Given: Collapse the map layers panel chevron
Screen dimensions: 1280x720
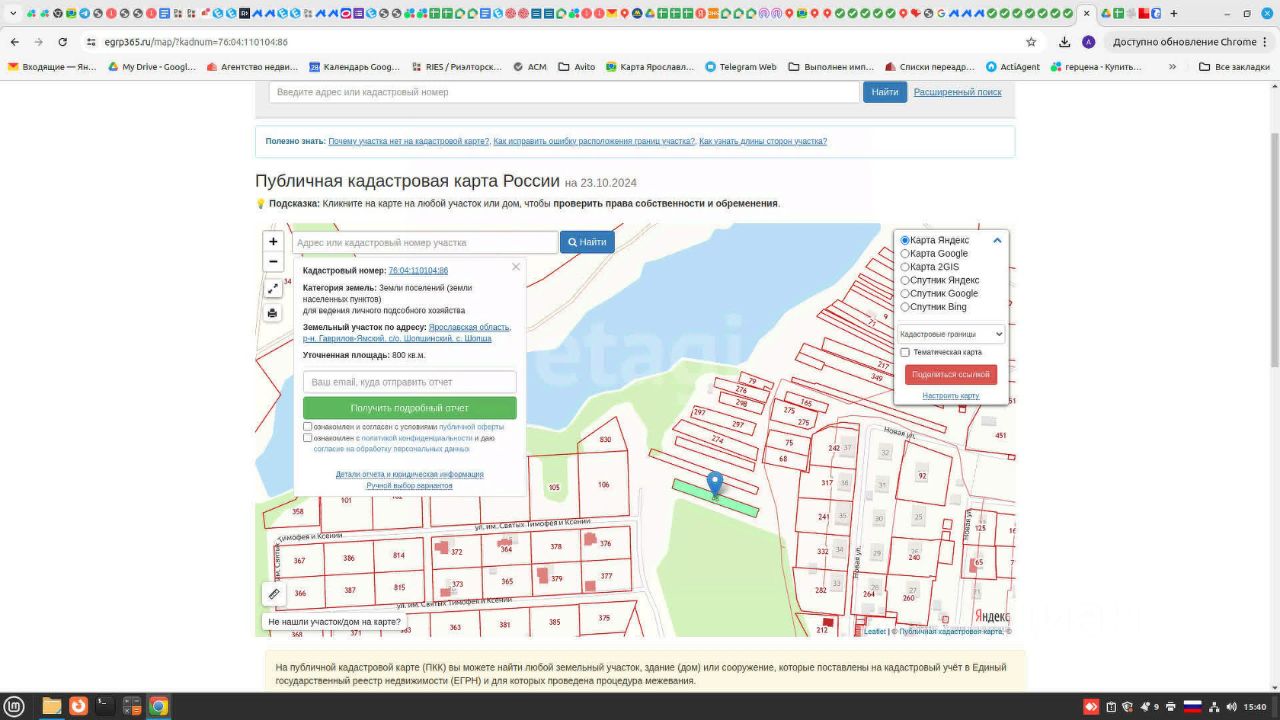Looking at the screenshot, I should [x=997, y=240].
